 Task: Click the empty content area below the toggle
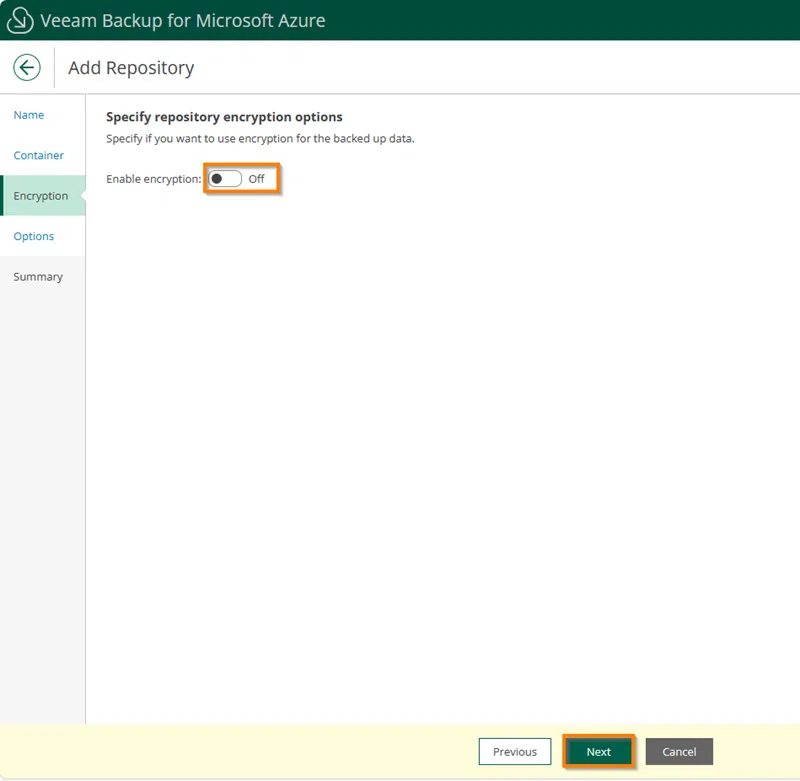440,450
